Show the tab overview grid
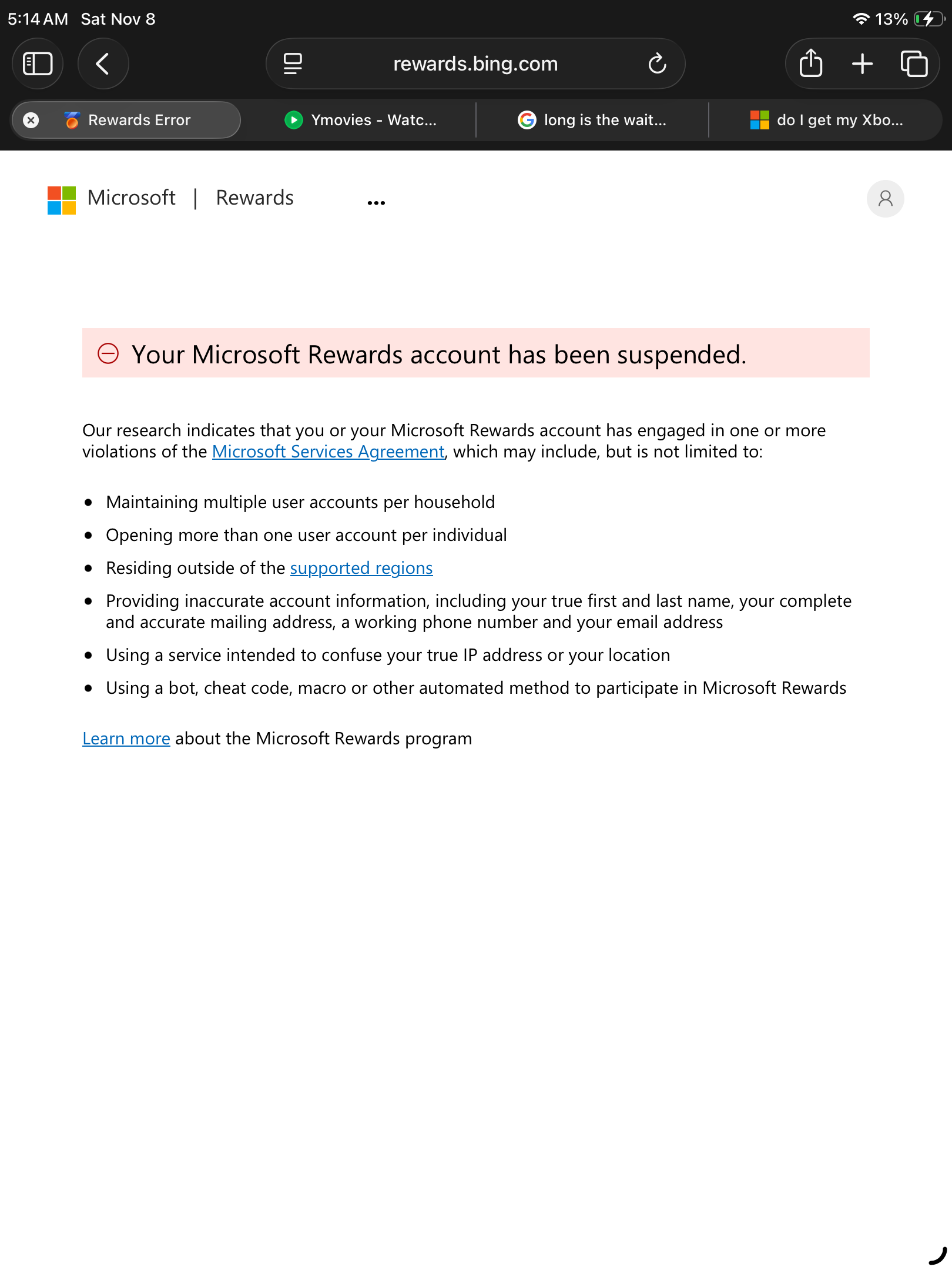The height and width of the screenshot is (1270, 952). 913,63
